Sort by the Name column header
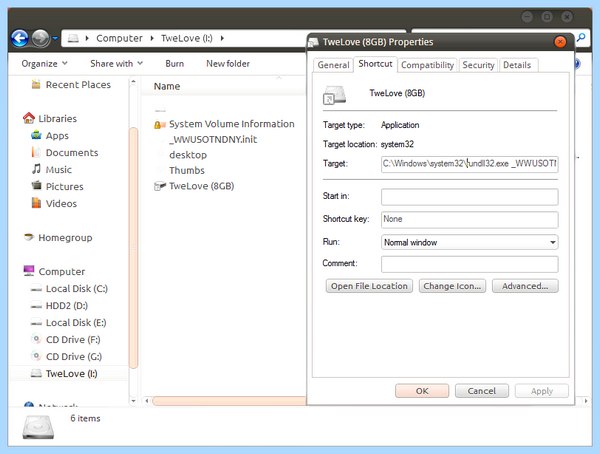This screenshot has width=600, height=454. (x=167, y=87)
